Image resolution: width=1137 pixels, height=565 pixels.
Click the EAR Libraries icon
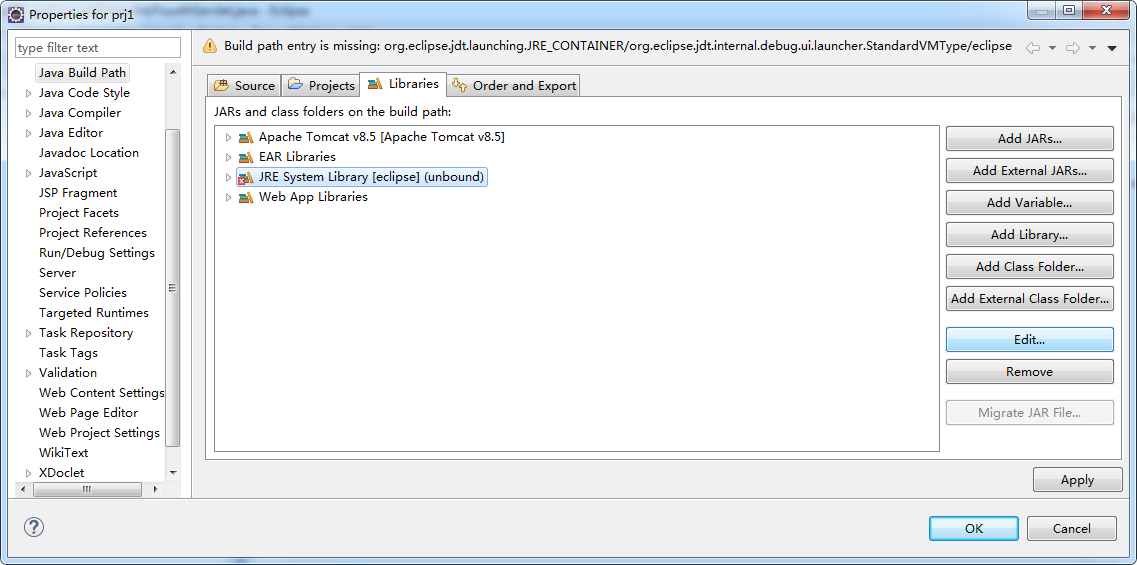(x=246, y=157)
